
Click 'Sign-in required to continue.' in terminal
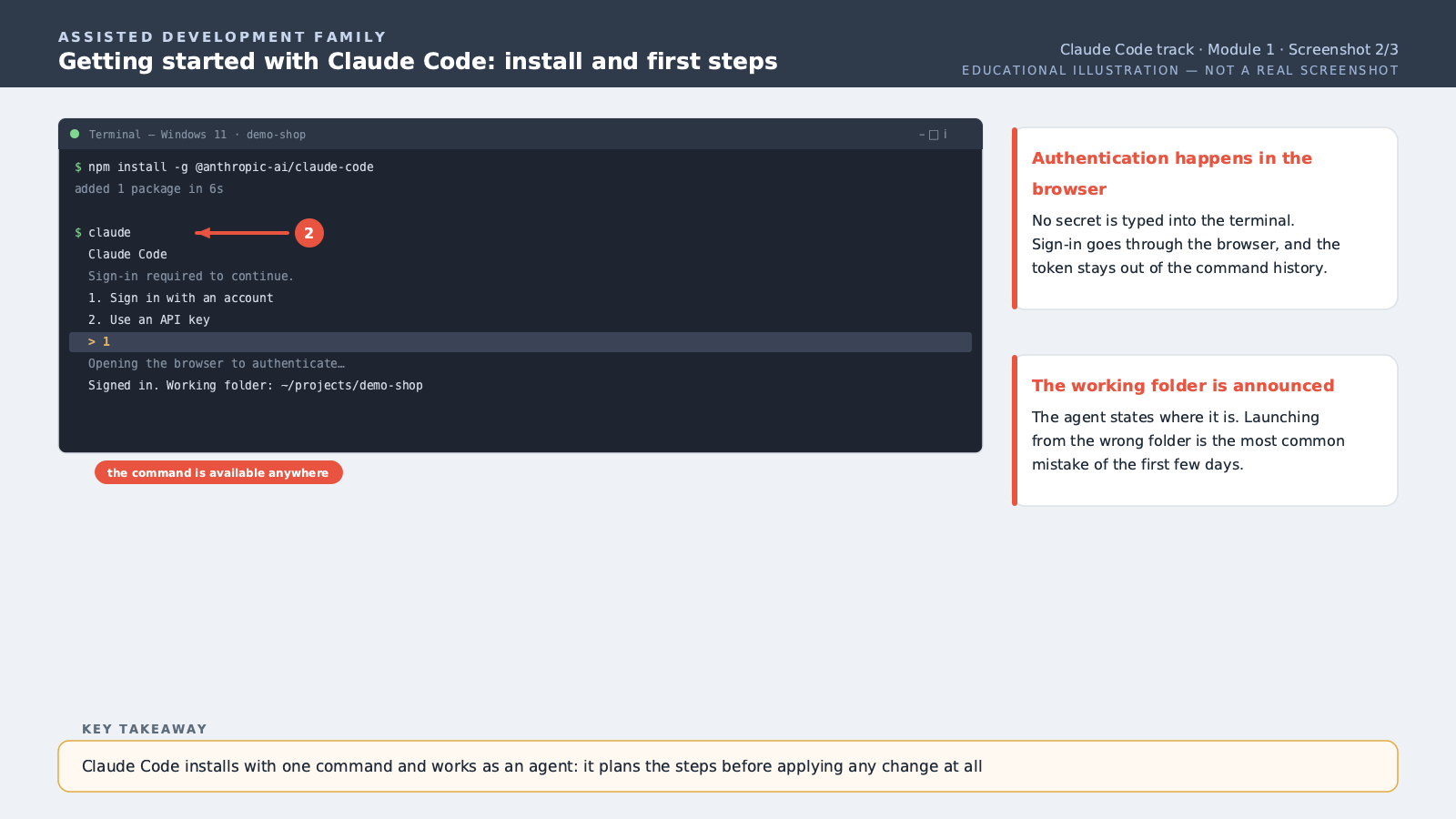coord(191,277)
